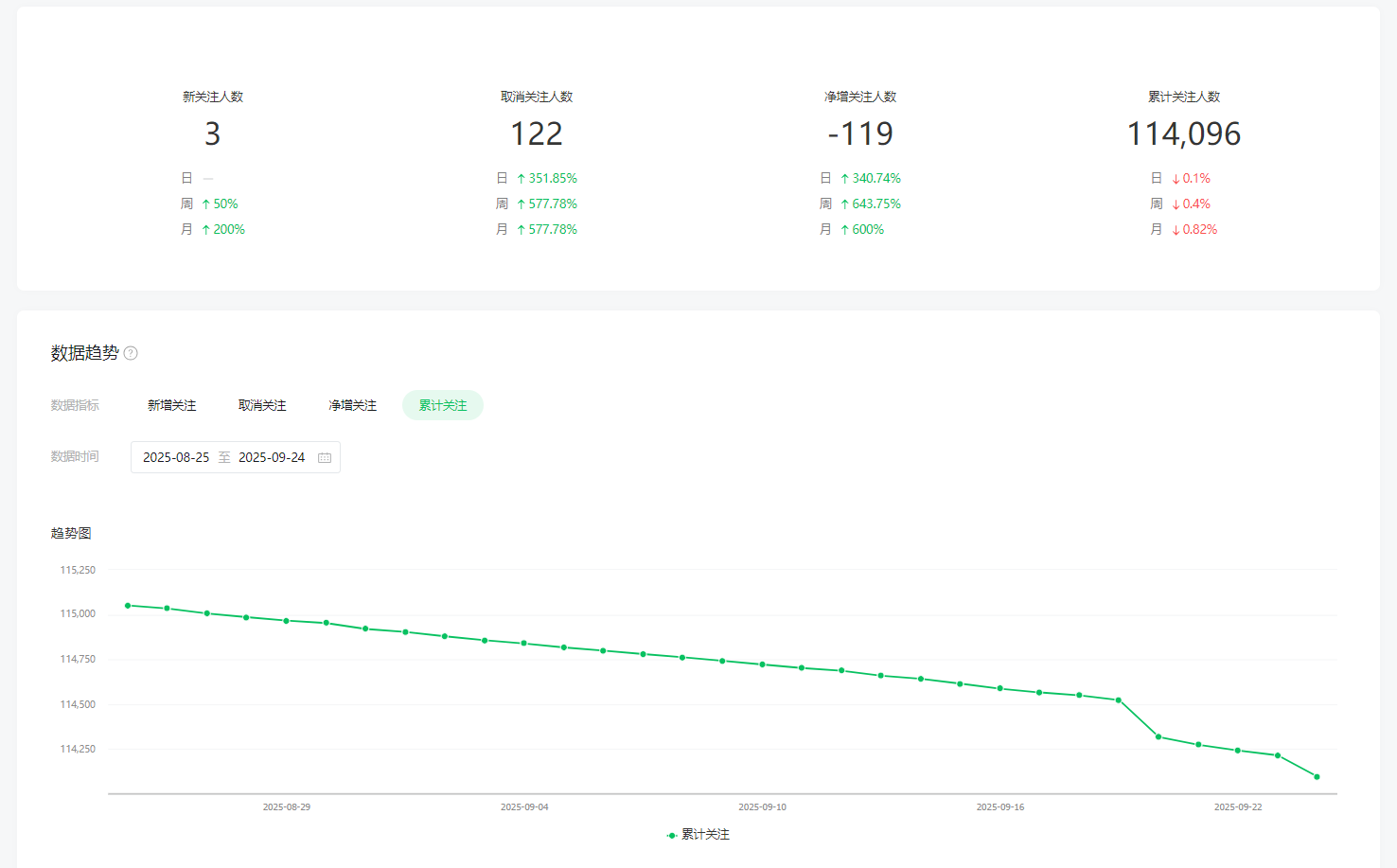Switch to the 新增关注 metric tab
Image resolution: width=1397 pixels, height=868 pixels.
point(172,405)
